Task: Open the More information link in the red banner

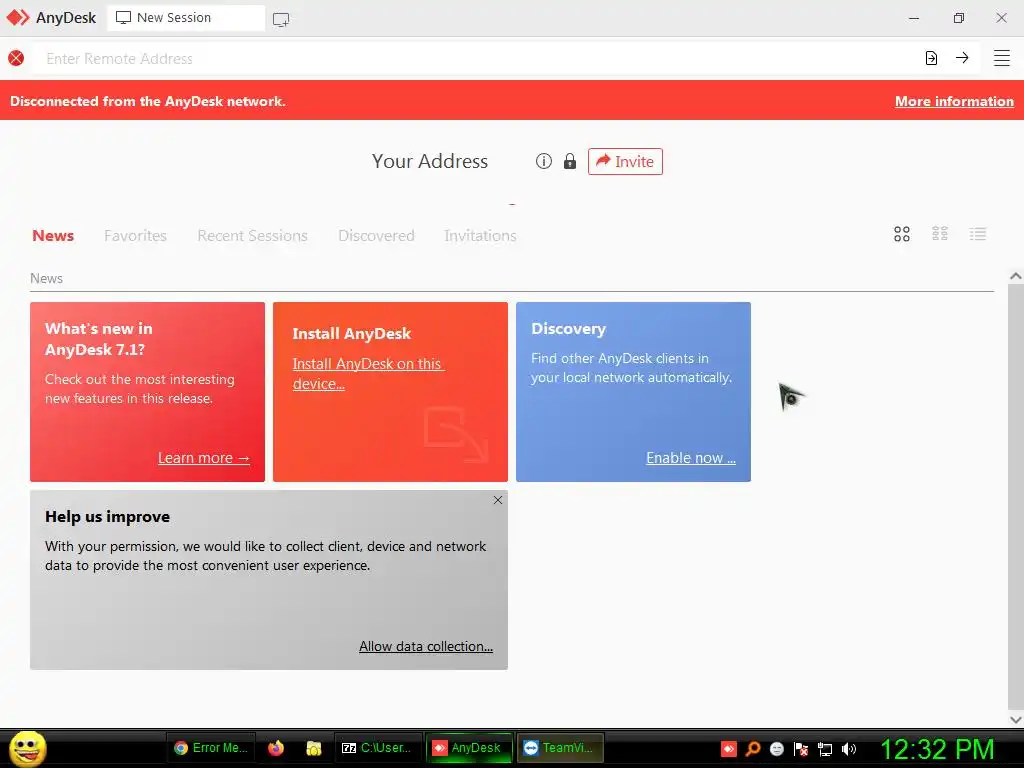Action: pos(954,101)
